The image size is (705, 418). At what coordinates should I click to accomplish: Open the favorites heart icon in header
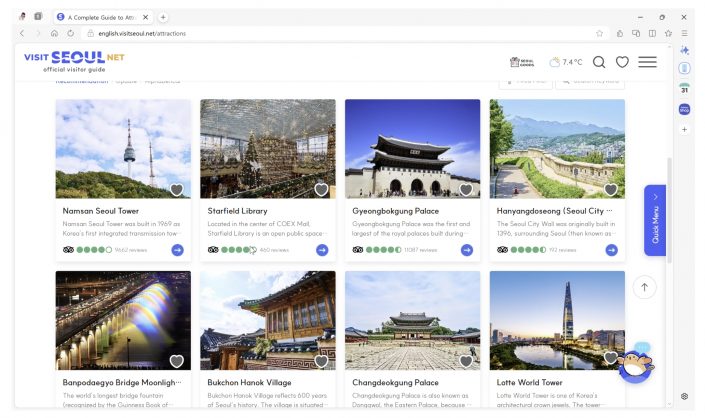pyautogui.click(x=622, y=62)
